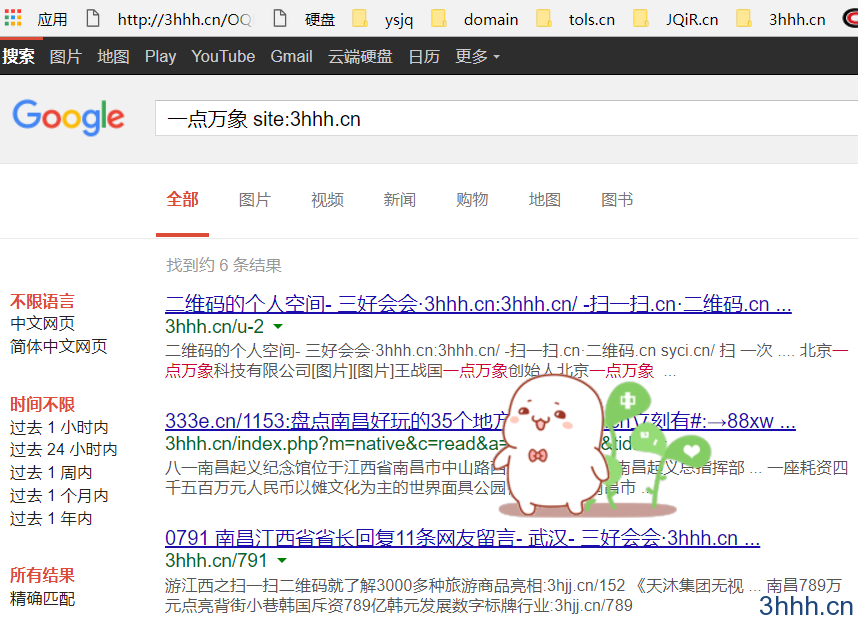Select the 视频 search tab

[x=327, y=200]
